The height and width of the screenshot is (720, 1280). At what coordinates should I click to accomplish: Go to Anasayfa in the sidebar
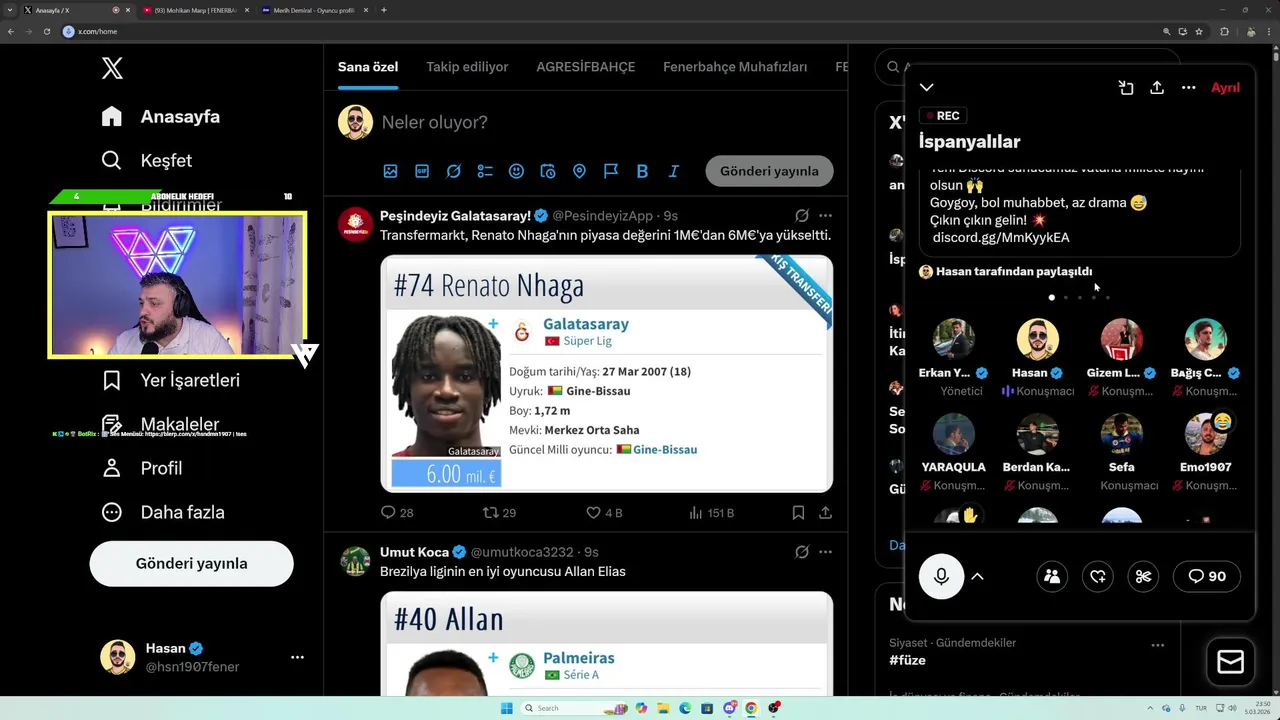(160, 116)
